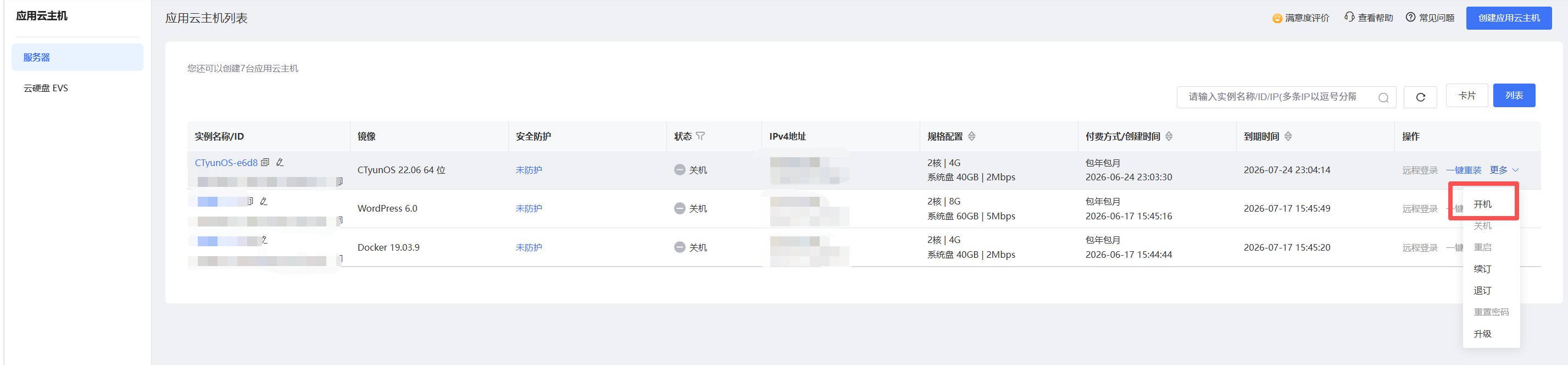Select 重启 from the more menu

click(1483, 247)
